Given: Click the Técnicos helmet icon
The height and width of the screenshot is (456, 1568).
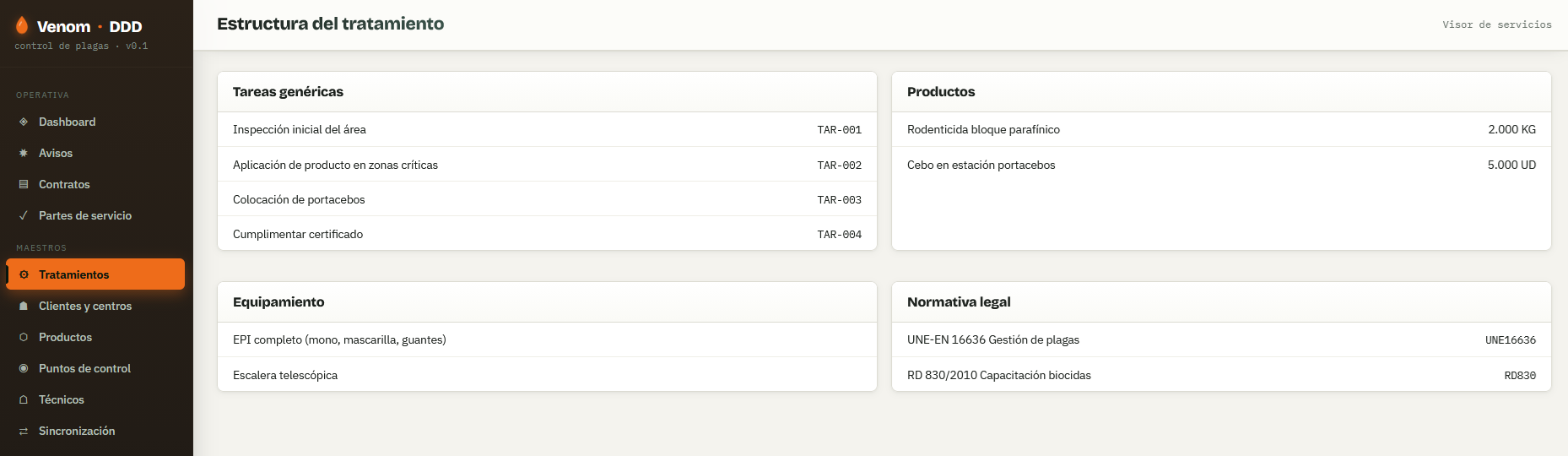Looking at the screenshot, I should coord(24,399).
